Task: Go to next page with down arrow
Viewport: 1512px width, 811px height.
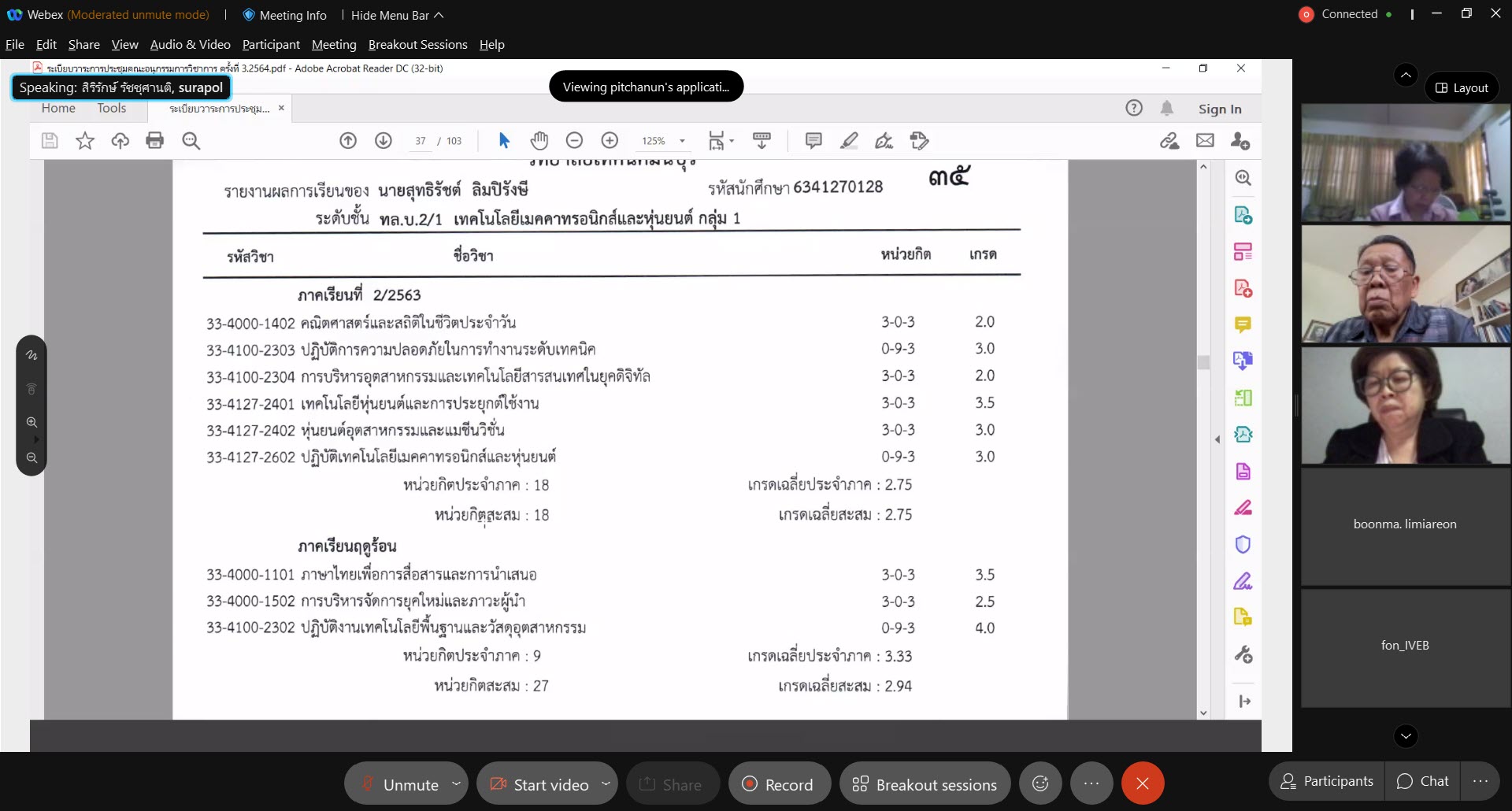Action: pyautogui.click(x=384, y=141)
